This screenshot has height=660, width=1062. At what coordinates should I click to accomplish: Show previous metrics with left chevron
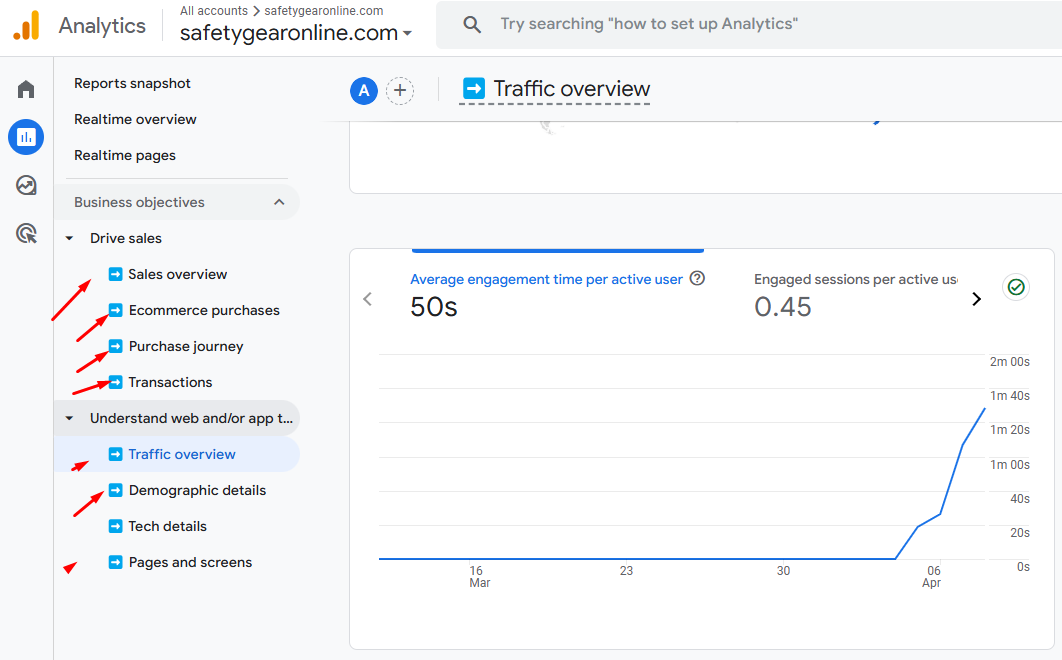tap(368, 299)
